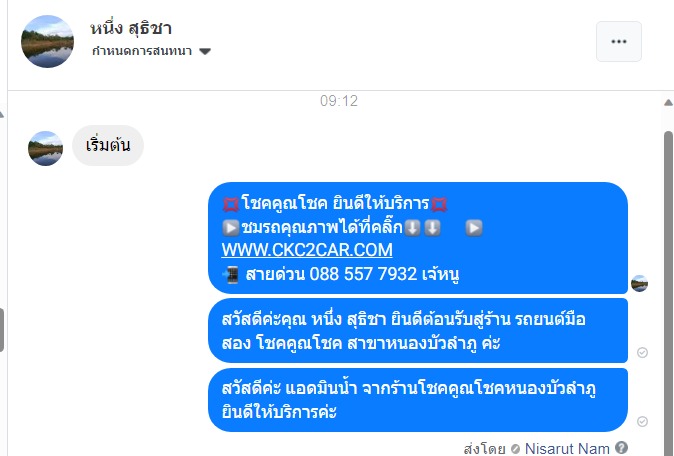The image size is (674, 456).
Task: Select the เริ่มต้น message bubble
Action: click(x=108, y=146)
